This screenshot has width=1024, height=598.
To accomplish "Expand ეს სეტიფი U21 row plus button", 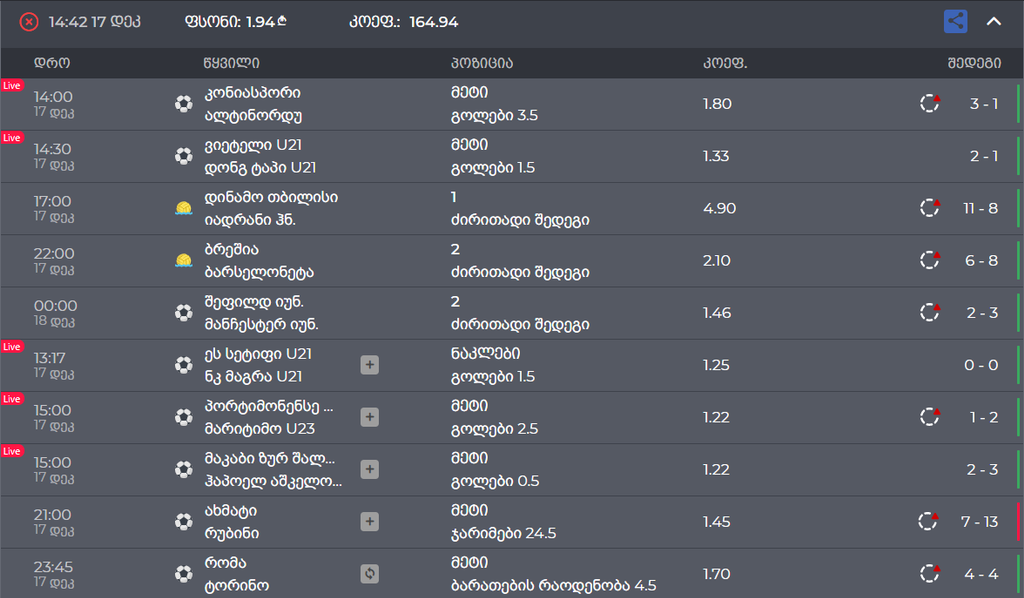I will (370, 365).
